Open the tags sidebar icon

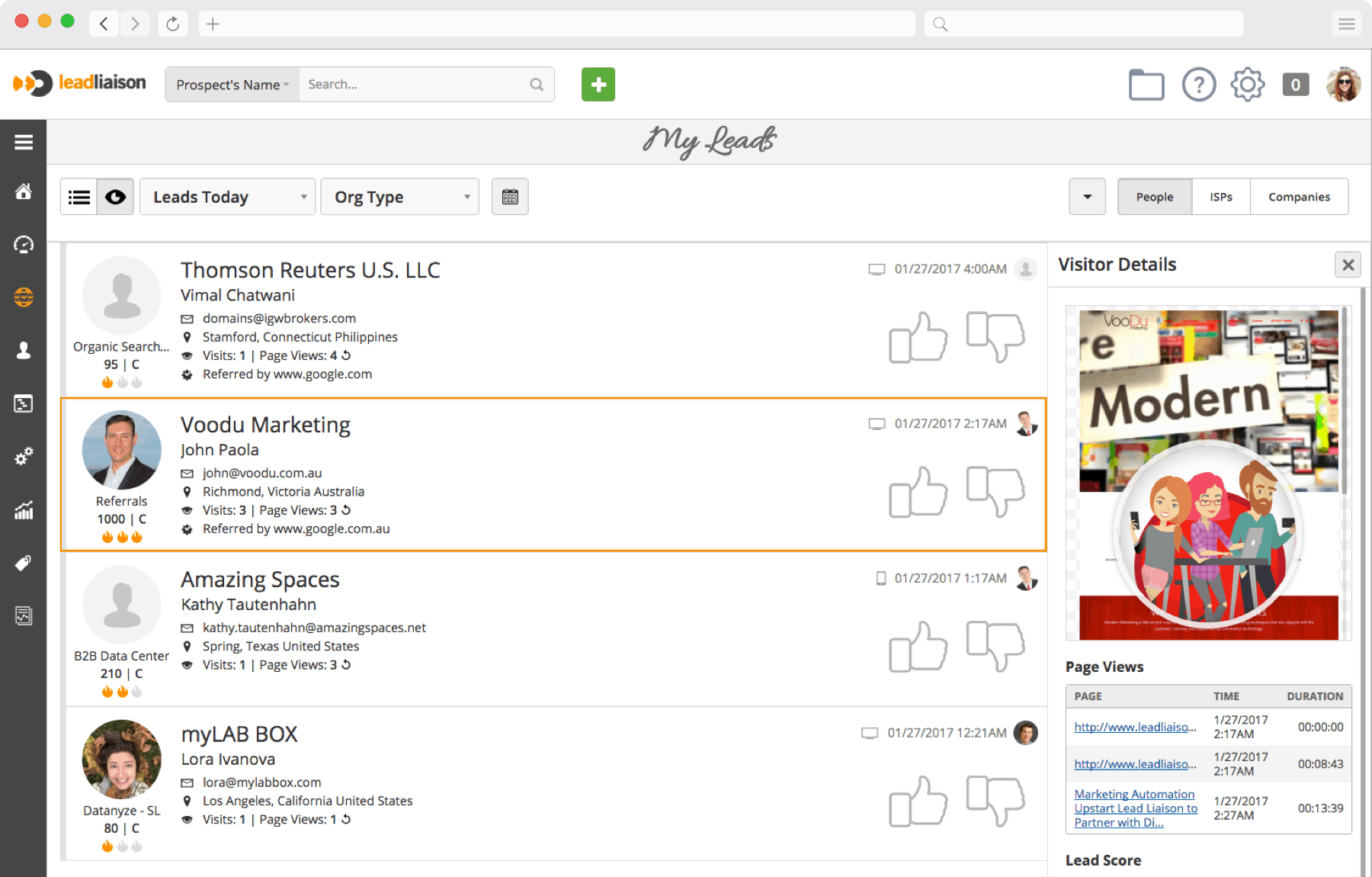24,563
